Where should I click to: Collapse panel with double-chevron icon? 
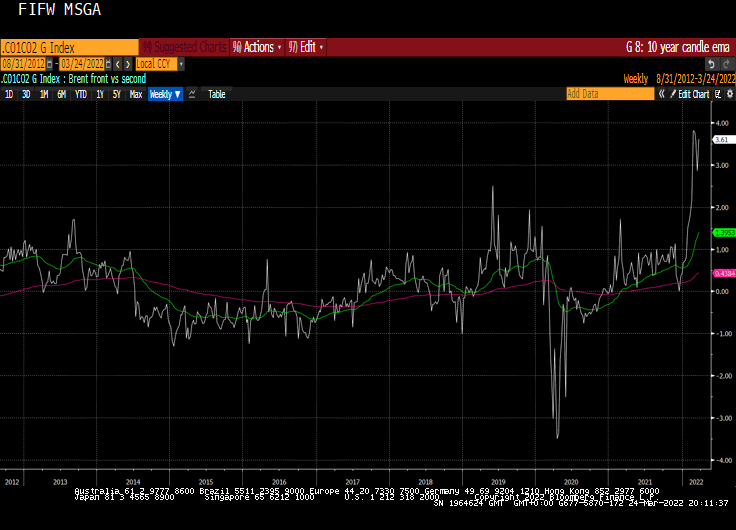[x=661, y=94]
